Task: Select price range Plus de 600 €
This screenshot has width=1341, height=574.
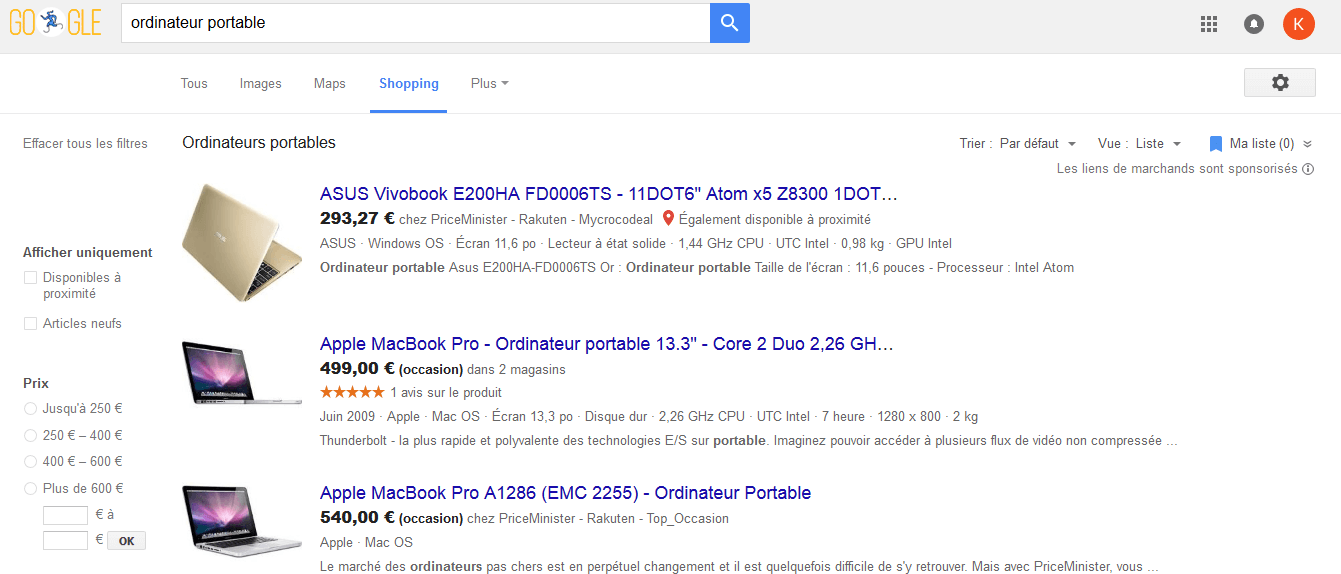Action: (x=30, y=489)
